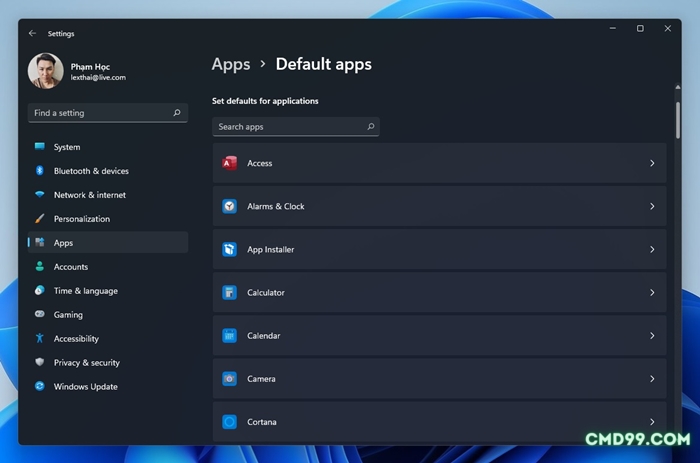Open Personalization settings
Image resolution: width=700 pixels, height=463 pixels.
[x=108, y=219]
